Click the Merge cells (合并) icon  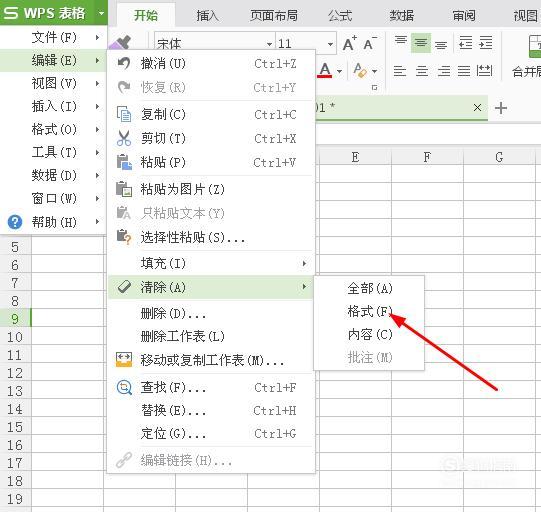(x=534, y=46)
